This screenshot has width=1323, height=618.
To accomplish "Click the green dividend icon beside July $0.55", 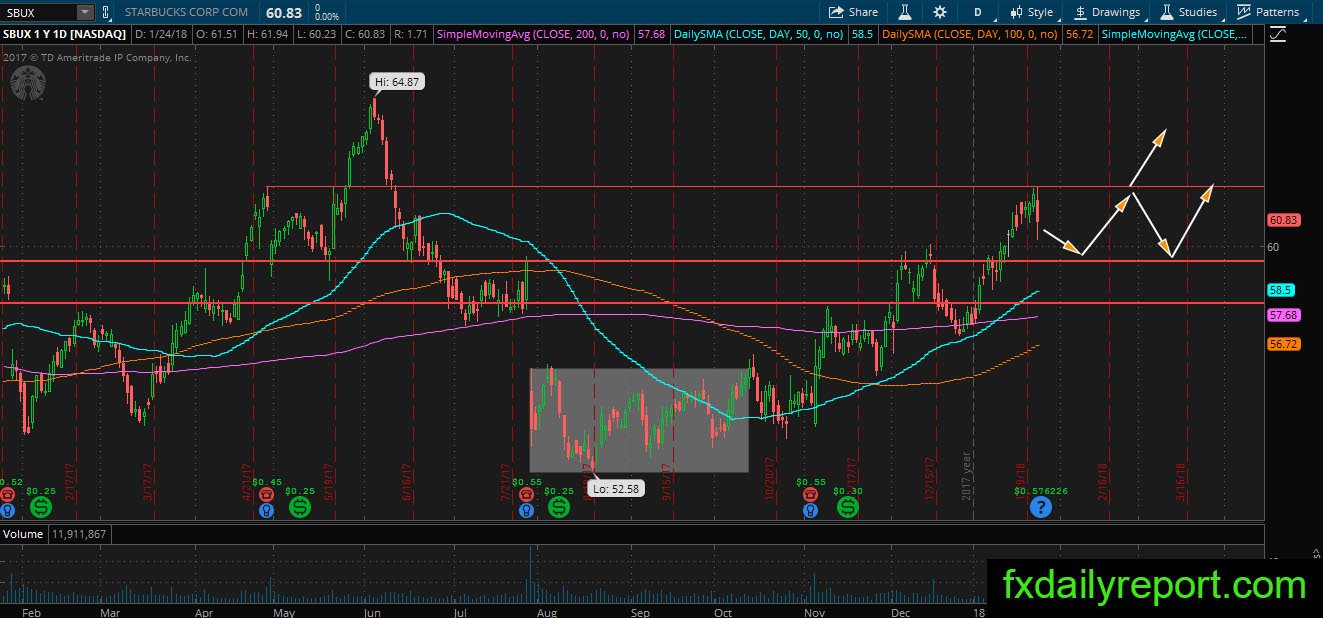I will [x=559, y=508].
